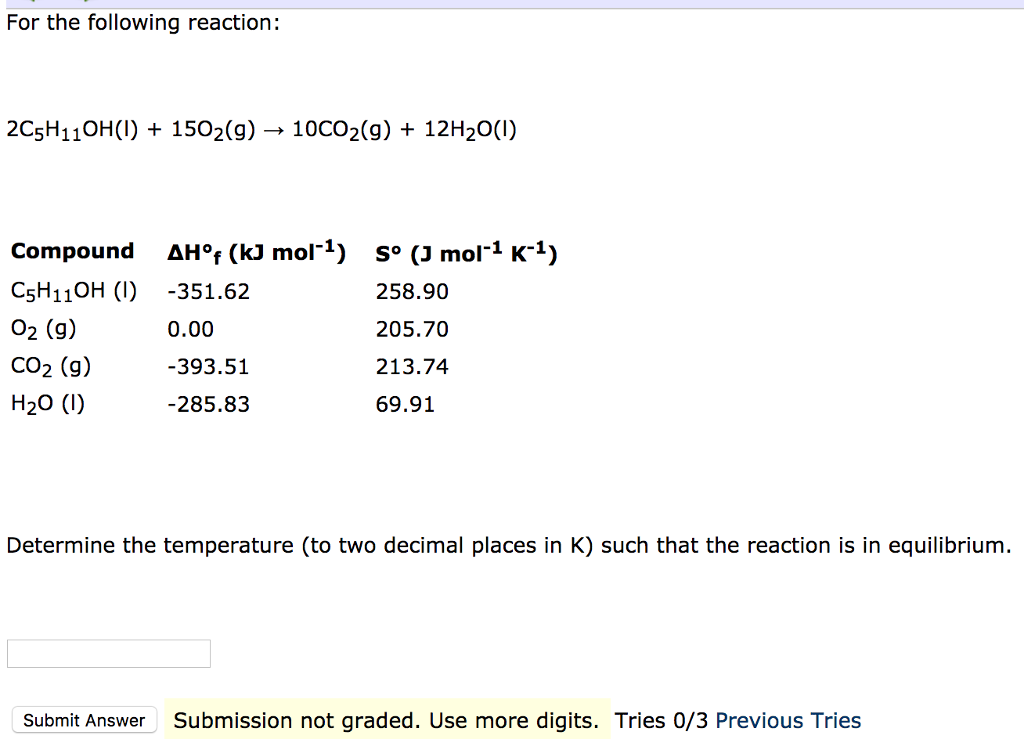The image size is (1024, 739).
Task: Click the value -351.62 in the table
Action: click(x=208, y=291)
